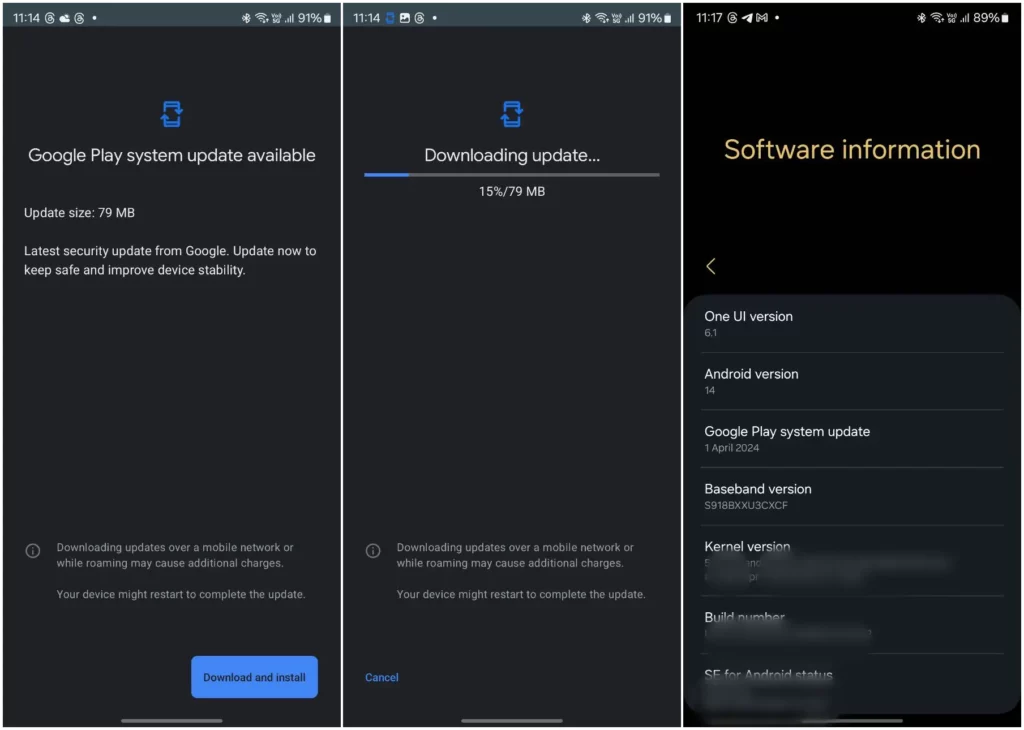Tap info icon beside roaming warning, middle screen
The height and width of the screenshot is (730, 1024).
pos(373,550)
